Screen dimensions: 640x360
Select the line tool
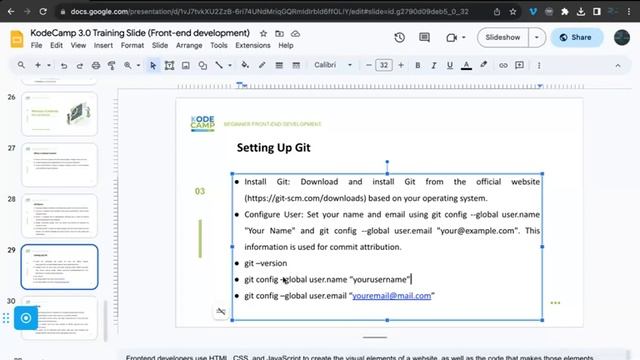click(219, 65)
